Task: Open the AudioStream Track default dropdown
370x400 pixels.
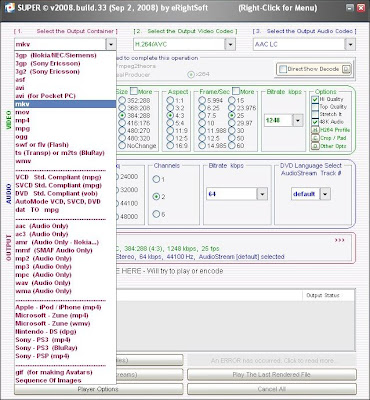Action: (325, 194)
